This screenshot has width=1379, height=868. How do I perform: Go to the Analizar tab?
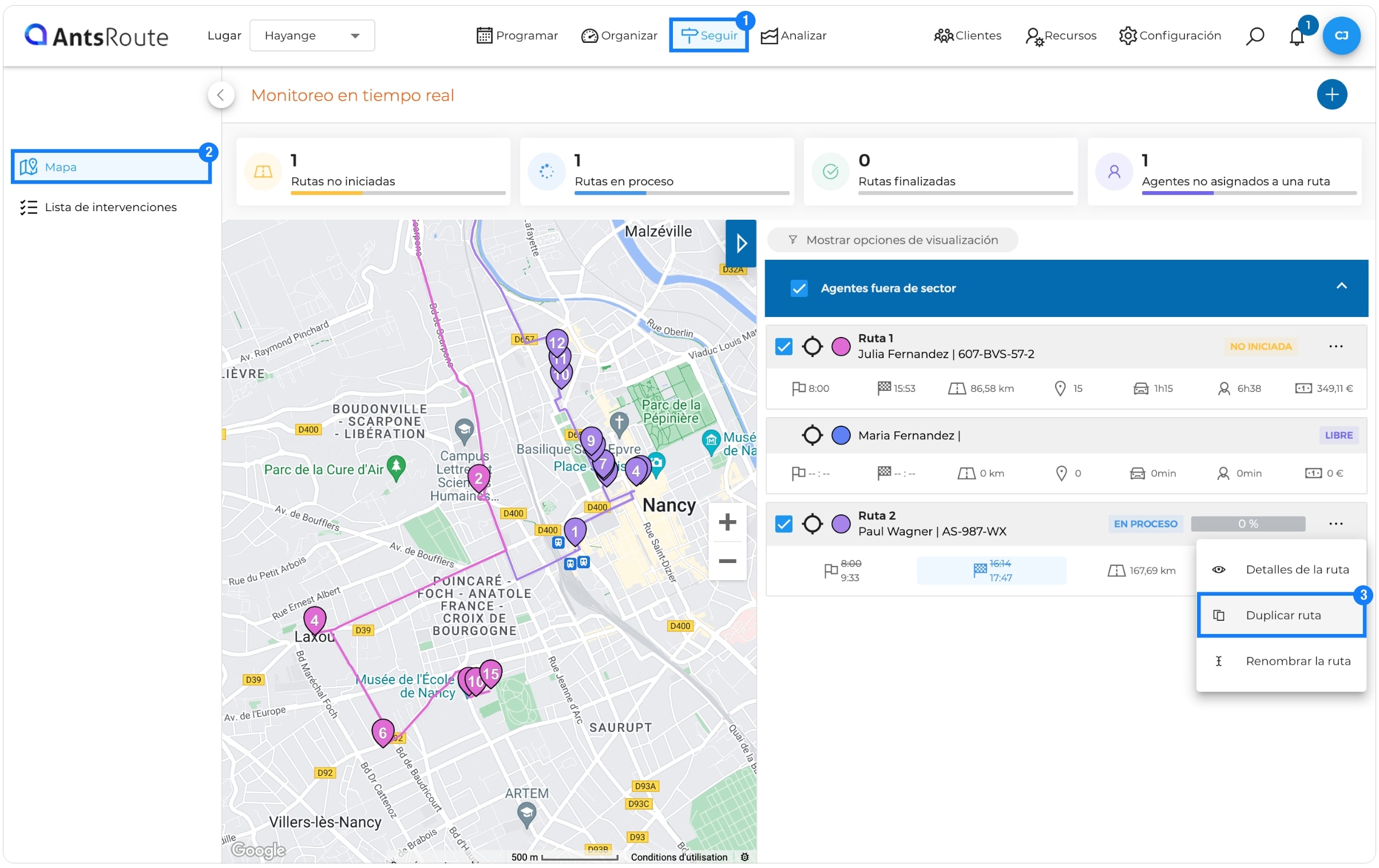point(794,35)
